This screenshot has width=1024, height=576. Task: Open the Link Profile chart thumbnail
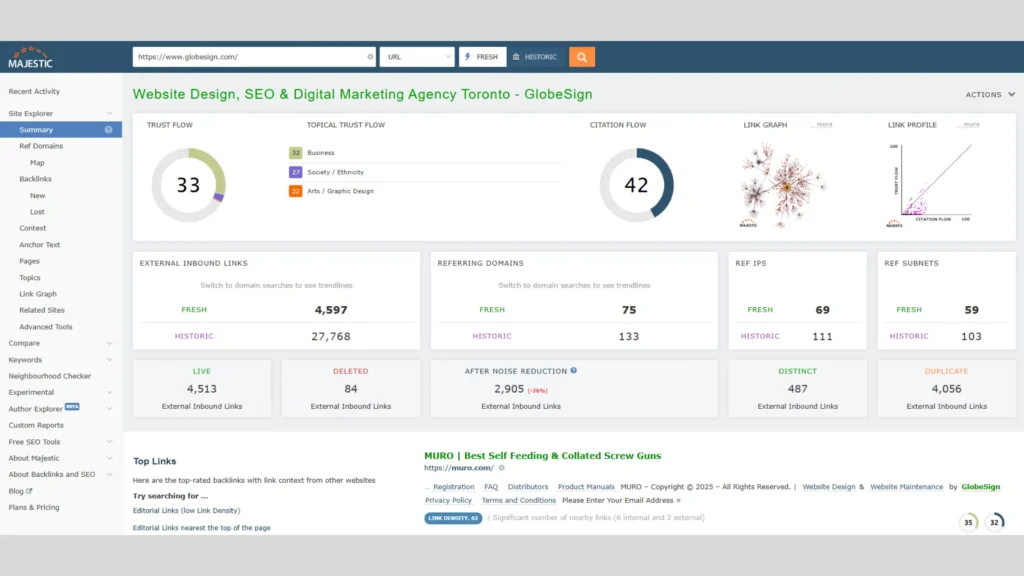point(932,185)
